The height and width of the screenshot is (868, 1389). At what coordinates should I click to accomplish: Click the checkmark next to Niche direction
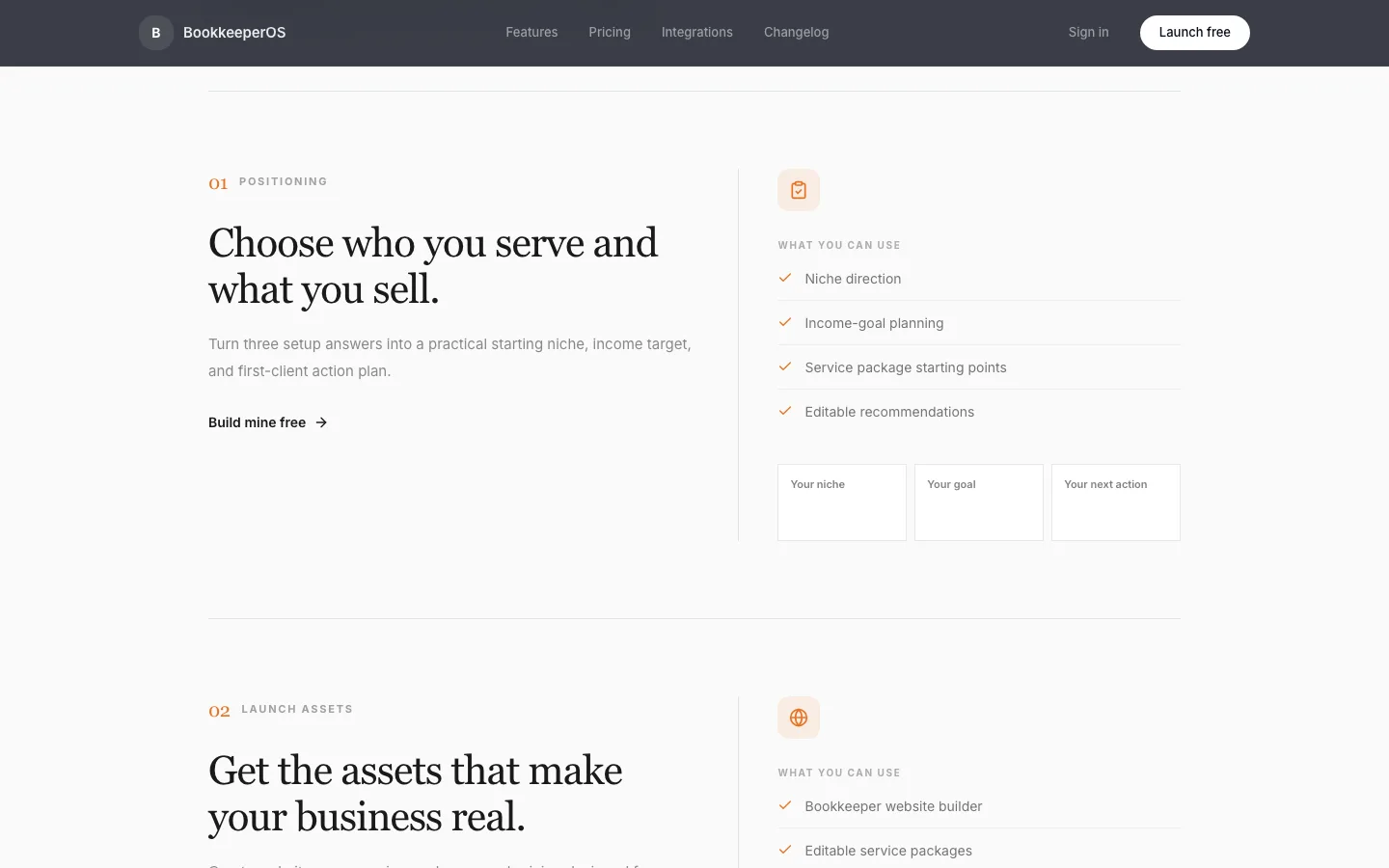coord(785,278)
